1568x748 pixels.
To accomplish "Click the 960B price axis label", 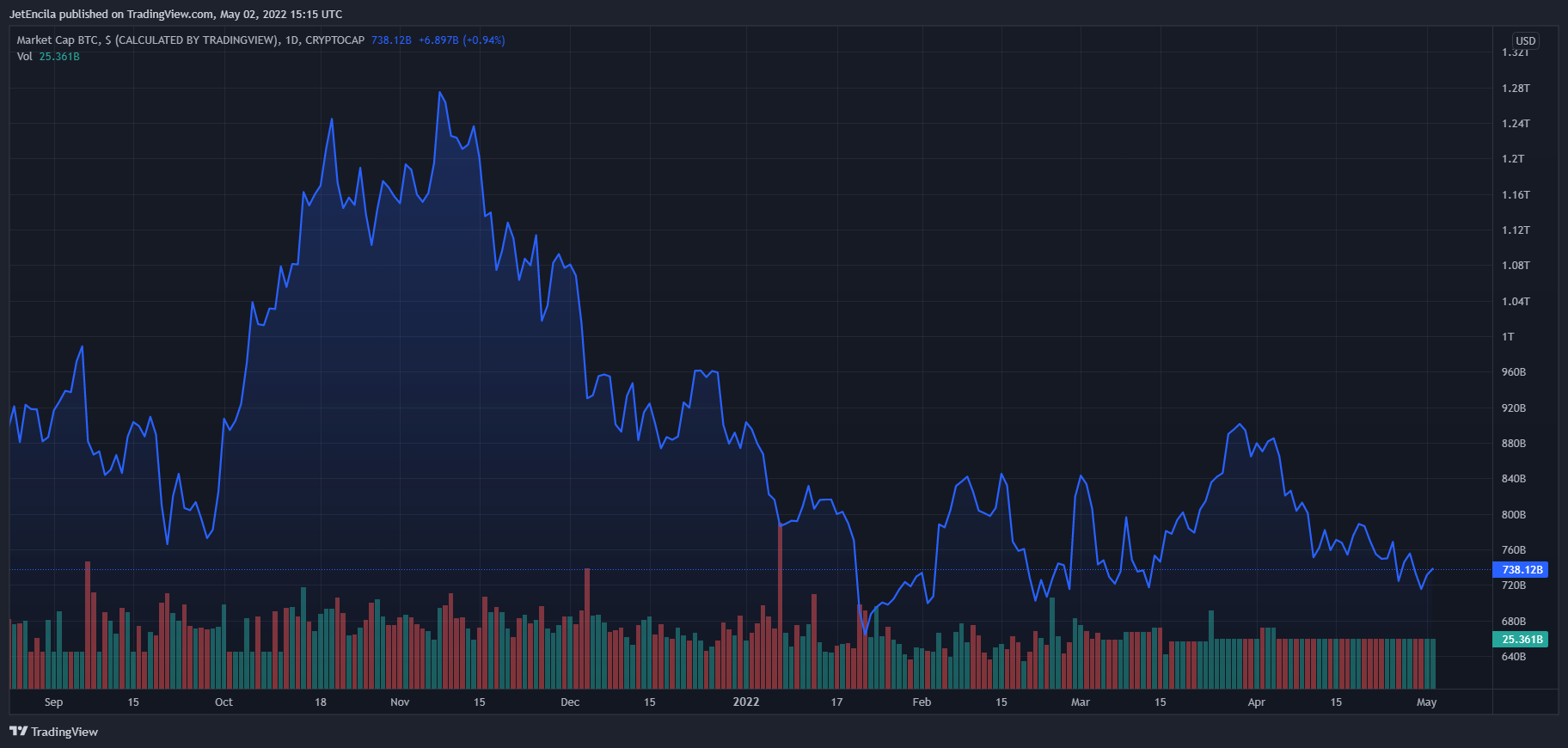I will point(1513,372).
